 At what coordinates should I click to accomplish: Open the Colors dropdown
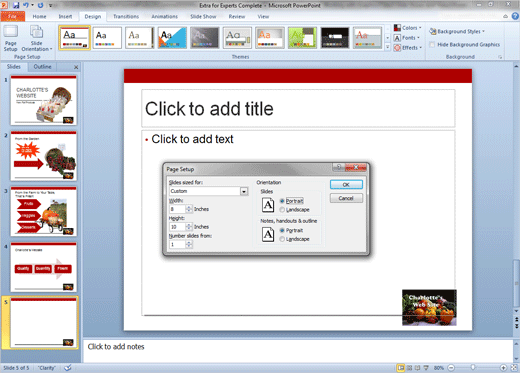[x=408, y=28]
